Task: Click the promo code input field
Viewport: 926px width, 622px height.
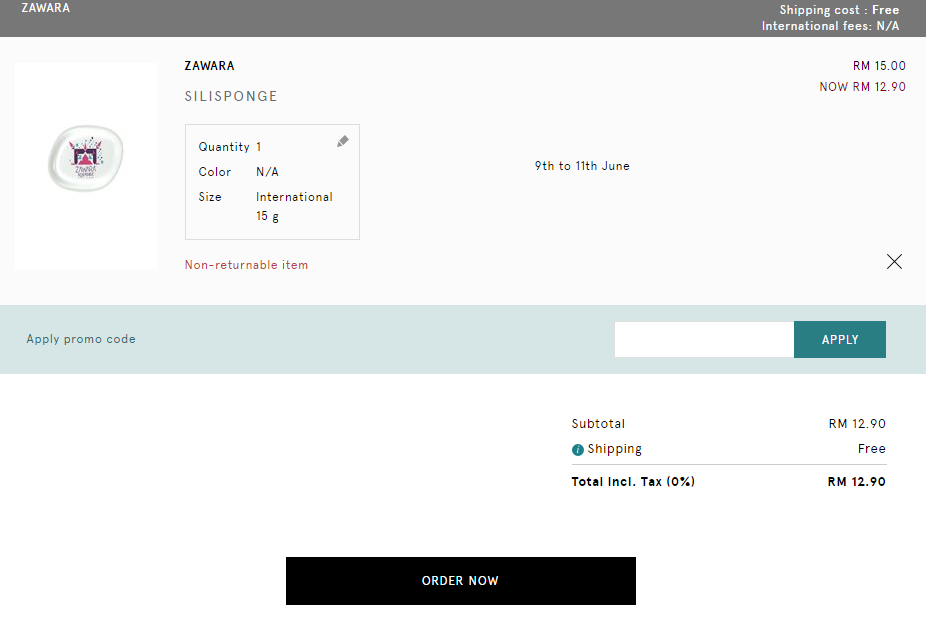Action: (x=704, y=340)
